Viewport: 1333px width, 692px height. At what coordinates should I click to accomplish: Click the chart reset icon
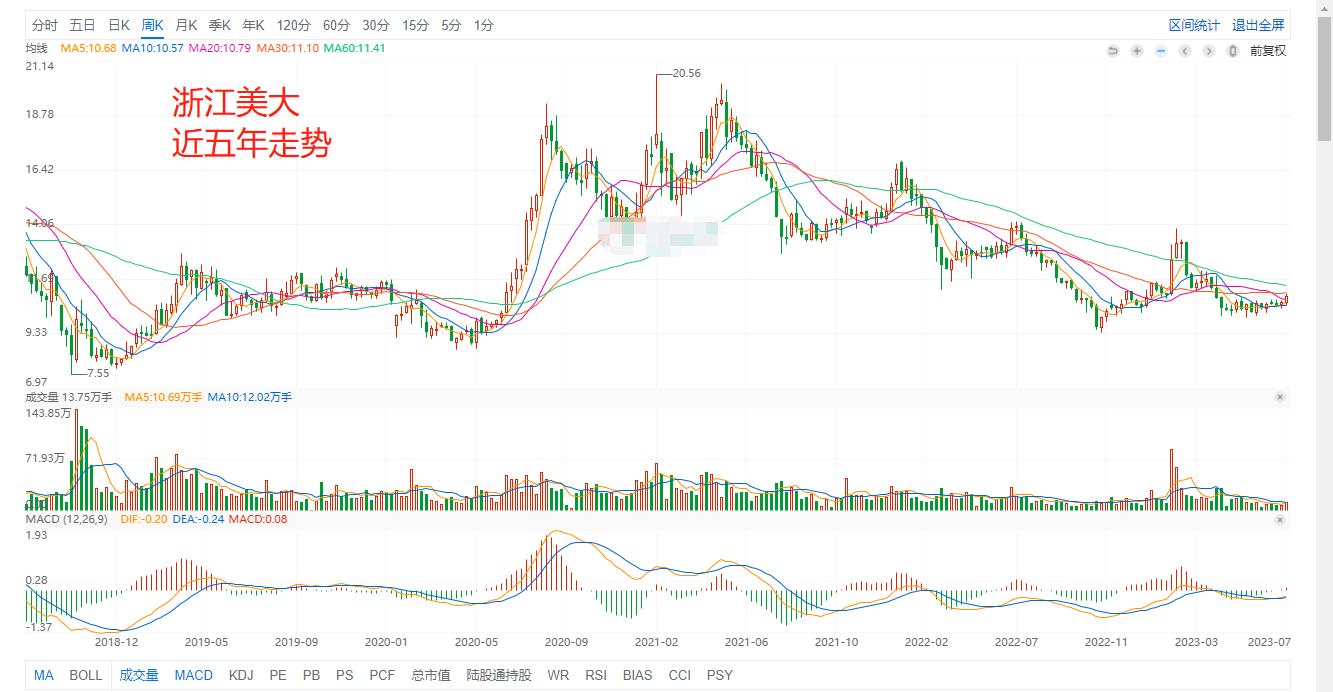[1113, 50]
